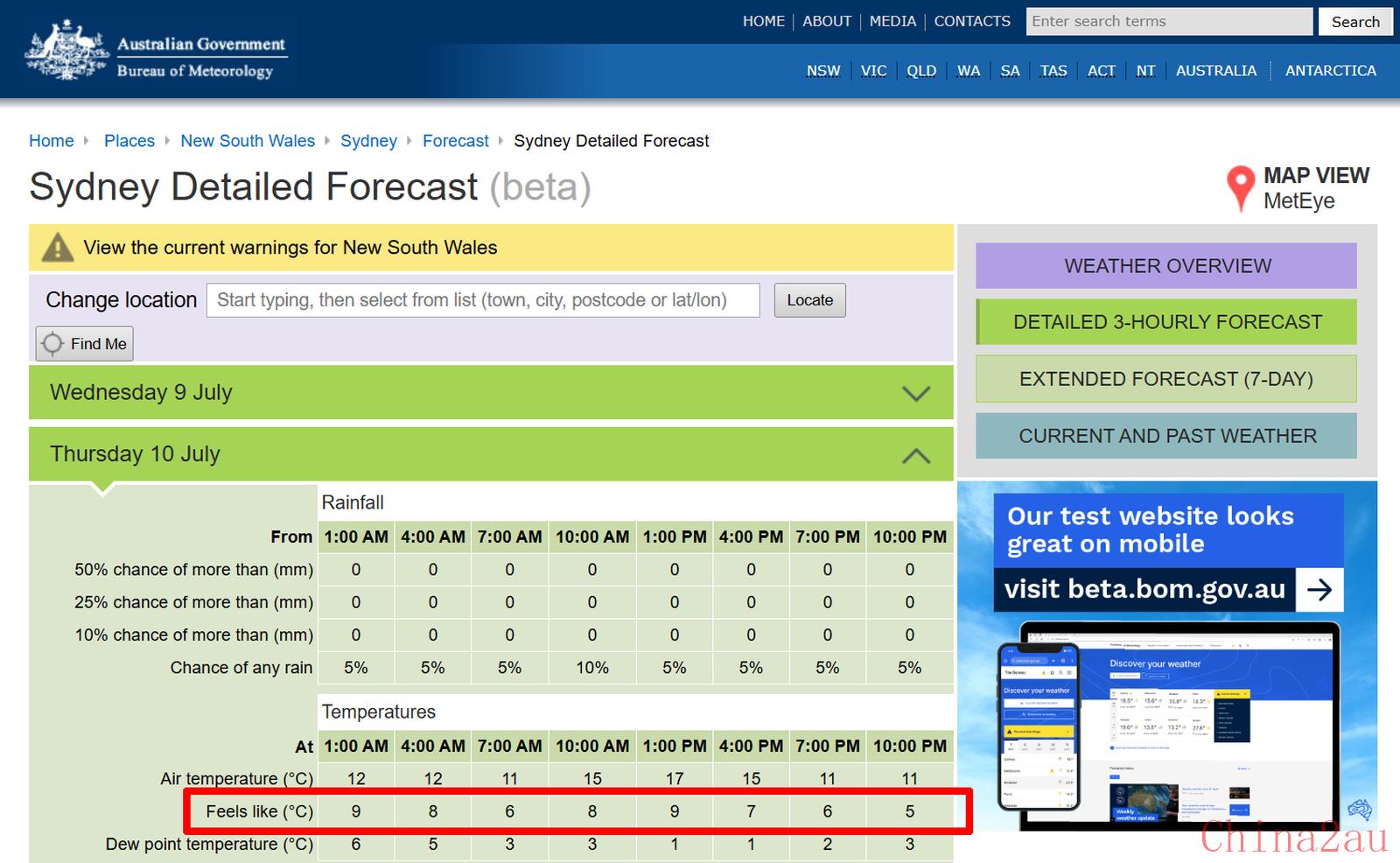Select QLD in the state navigation
The height and width of the screenshot is (863, 1400).
(921, 71)
